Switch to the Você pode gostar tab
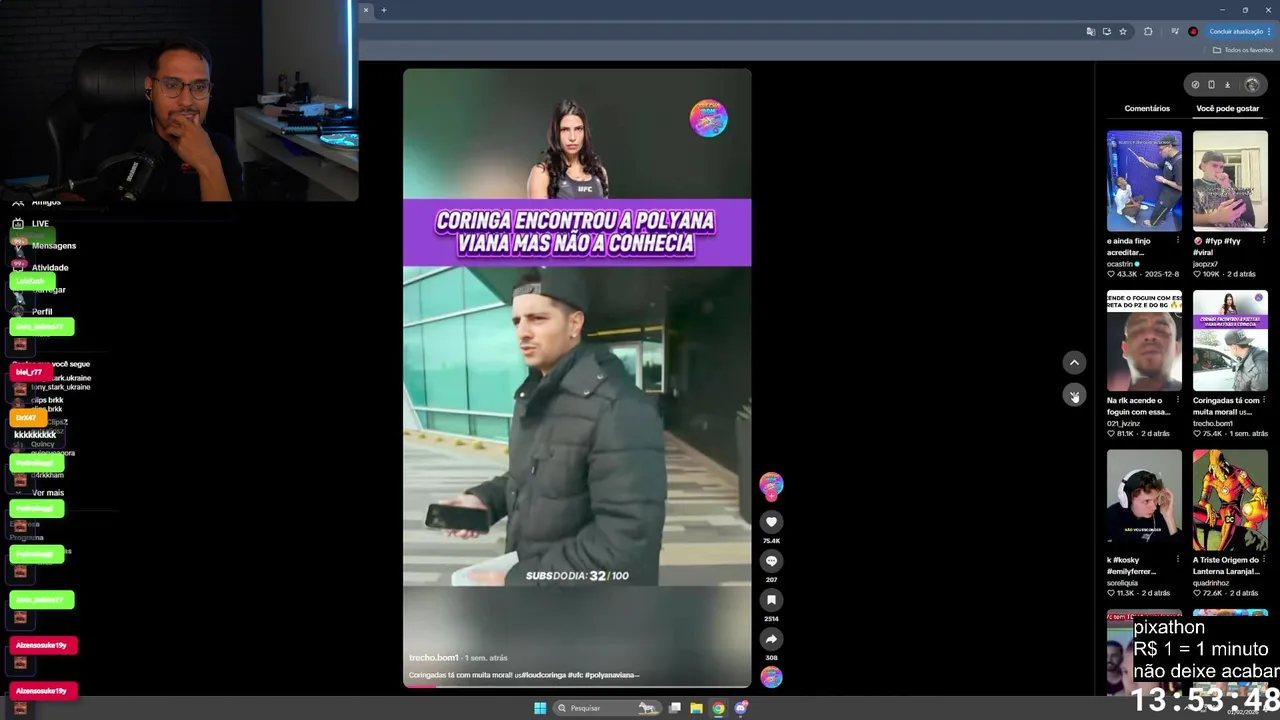The height and width of the screenshot is (720, 1280). [x=1227, y=108]
